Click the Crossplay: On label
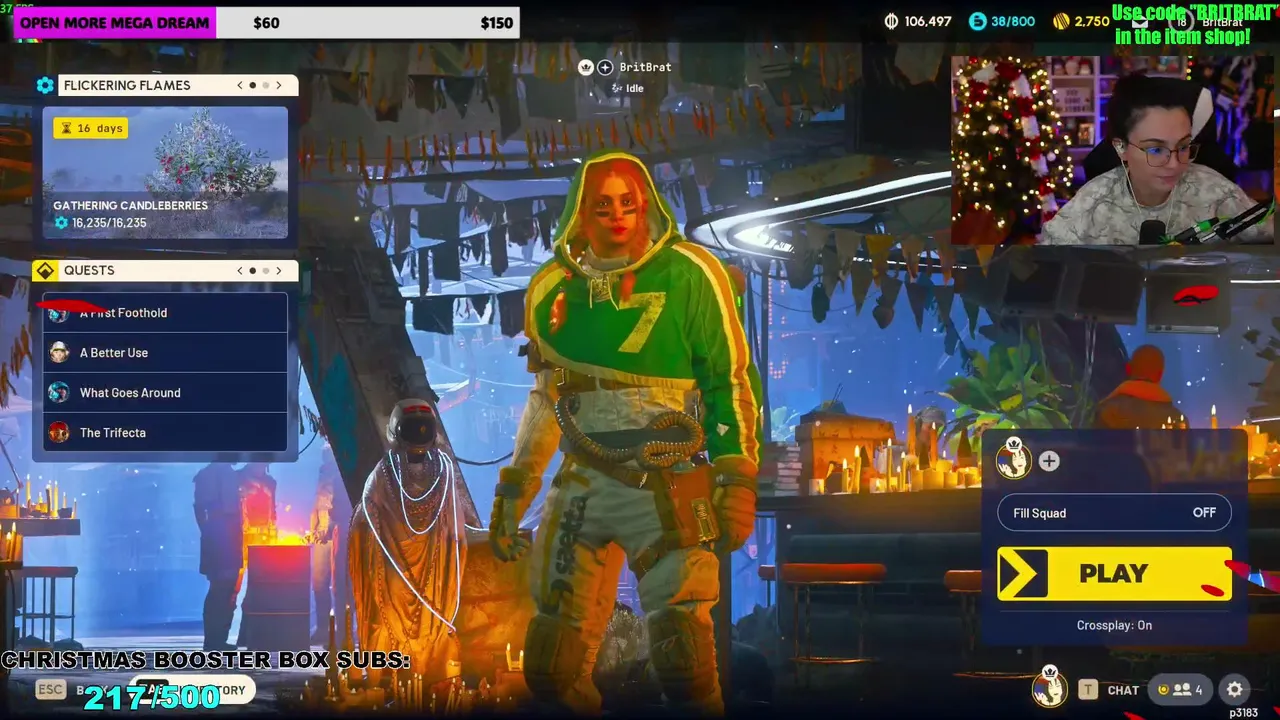The height and width of the screenshot is (720, 1280). (x=1114, y=625)
